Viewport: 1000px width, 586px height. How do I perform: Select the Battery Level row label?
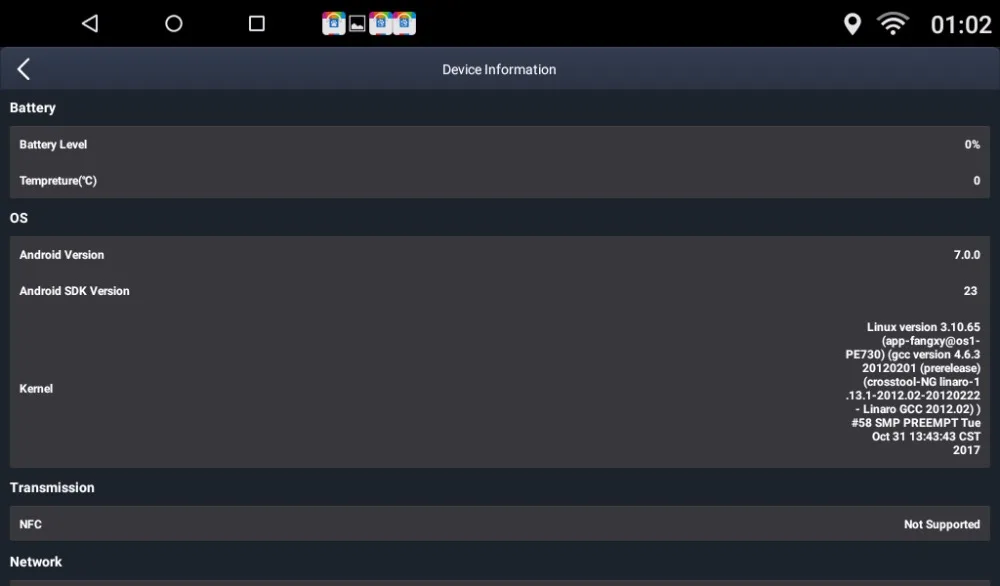53,145
